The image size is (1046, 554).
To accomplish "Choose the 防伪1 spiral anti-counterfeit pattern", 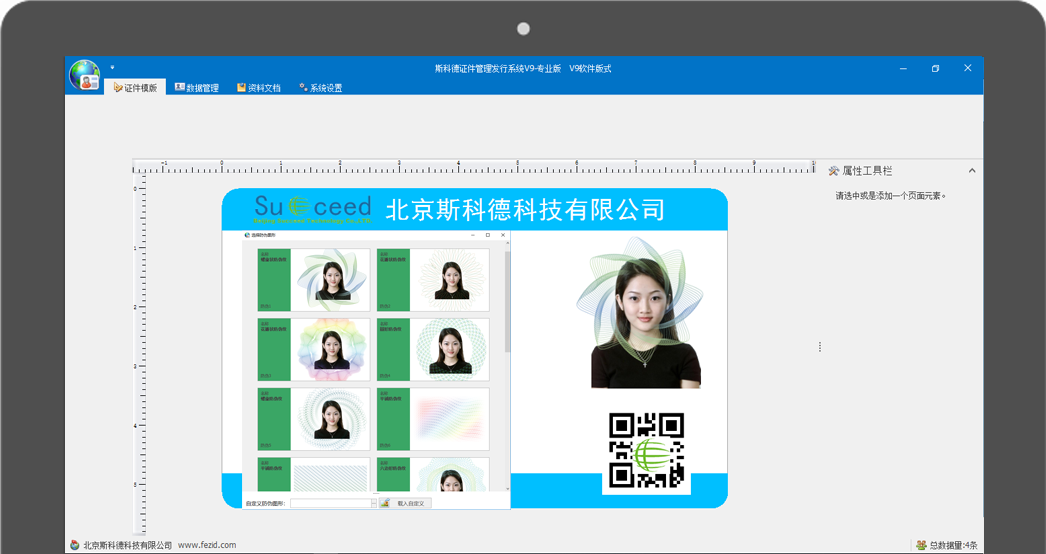I will [314, 280].
